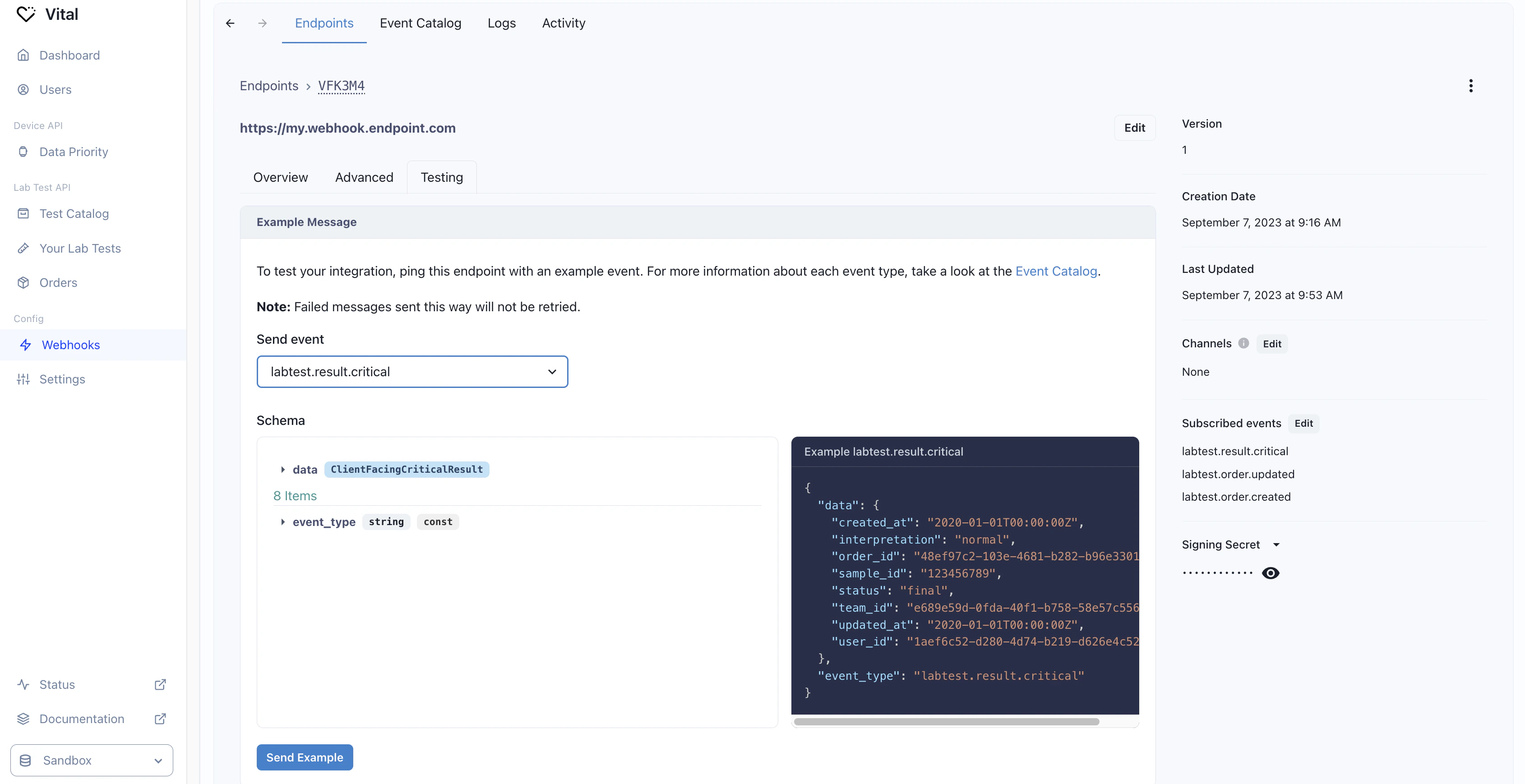Open the Send event dropdown
The width and height of the screenshot is (1525, 784).
tap(412, 372)
